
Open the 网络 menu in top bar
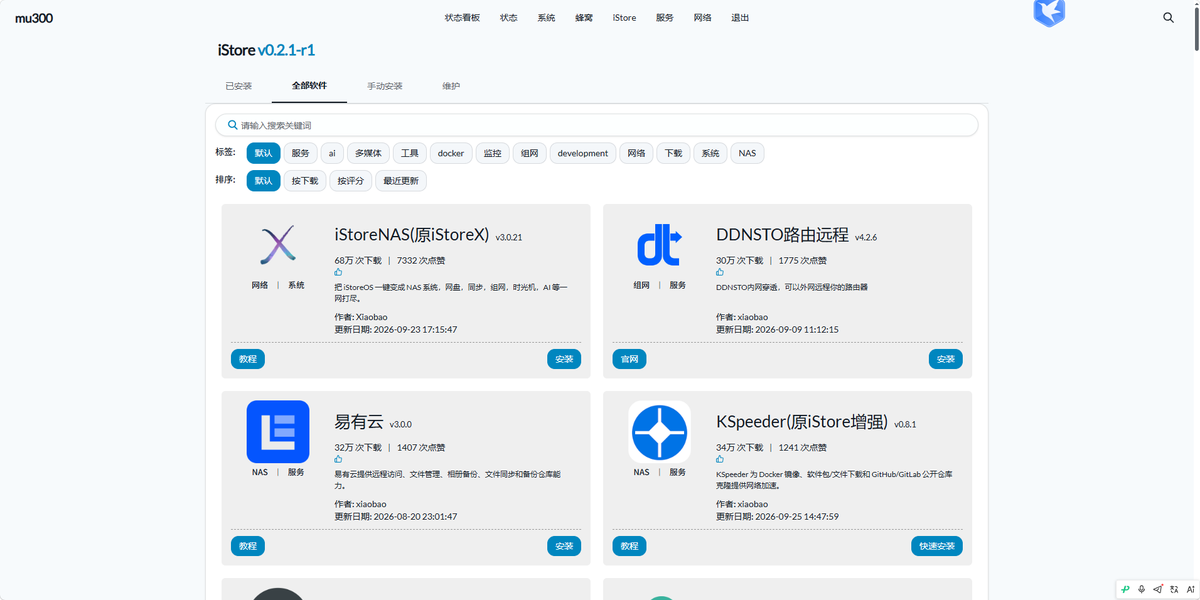702,18
